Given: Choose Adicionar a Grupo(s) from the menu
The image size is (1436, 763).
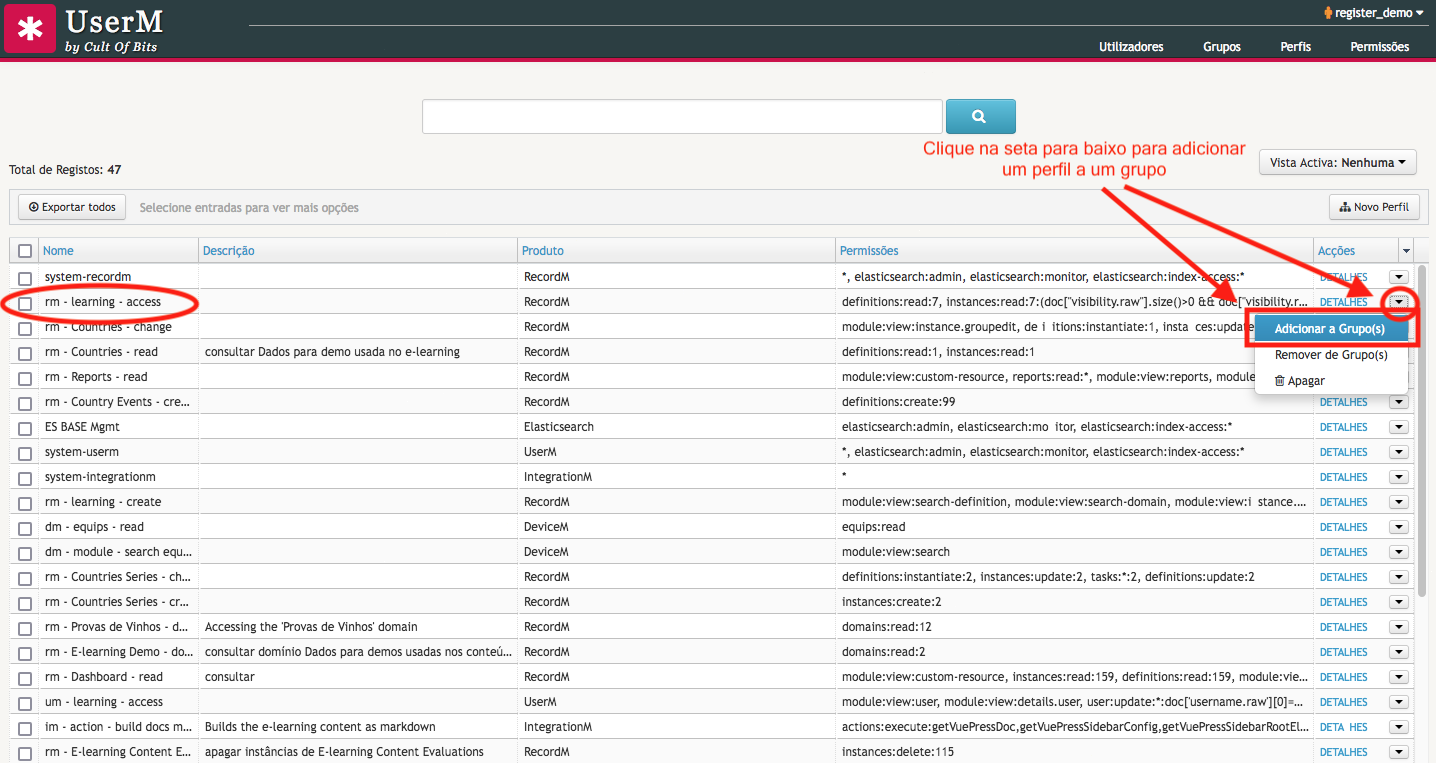Looking at the screenshot, I should coord(1330,329).
